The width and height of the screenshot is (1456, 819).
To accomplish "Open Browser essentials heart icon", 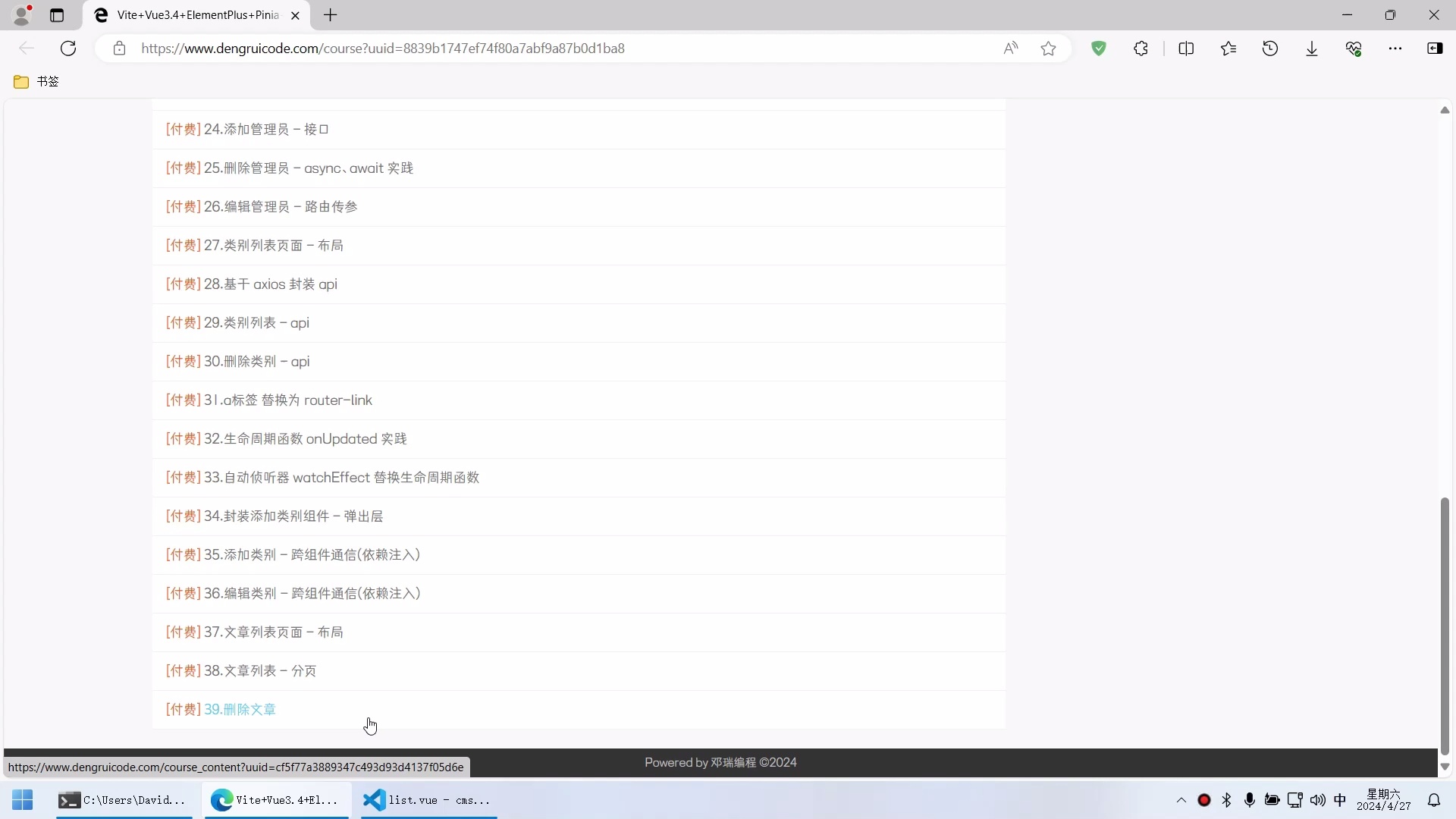I will pyautogui.click(x=1355, y=48).
